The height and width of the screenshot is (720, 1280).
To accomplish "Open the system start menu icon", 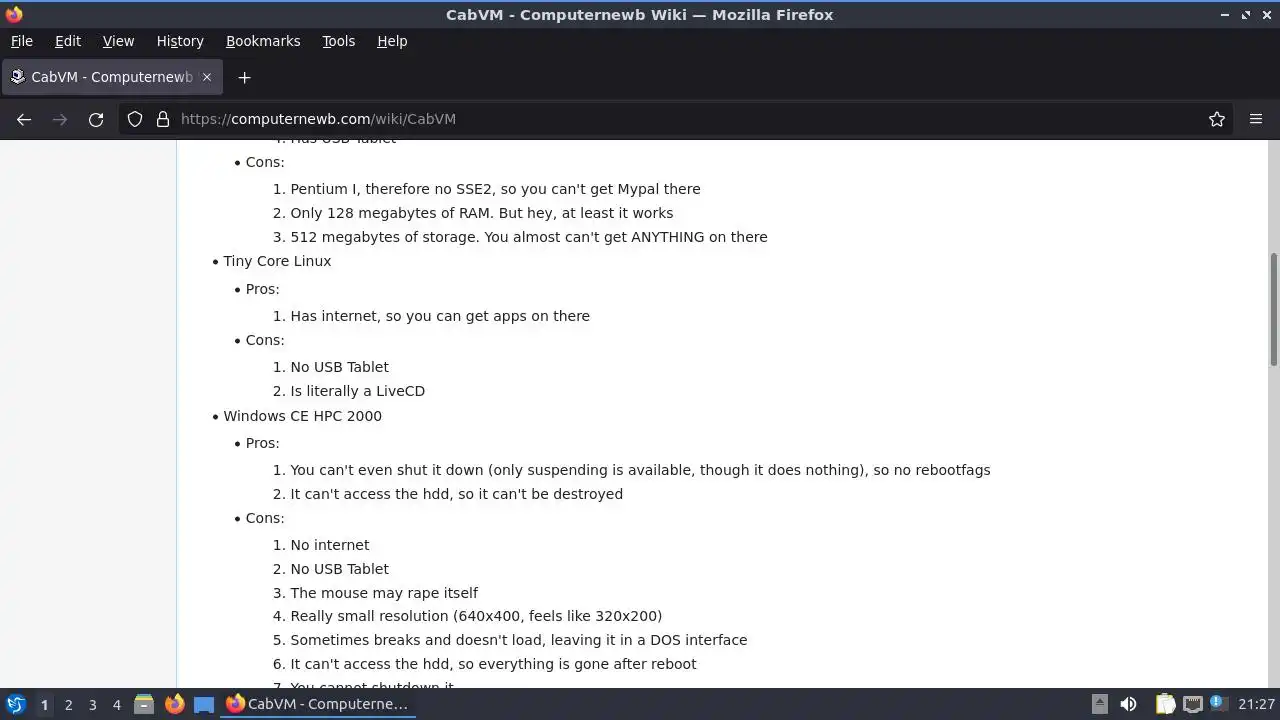I will coord(15,704).
